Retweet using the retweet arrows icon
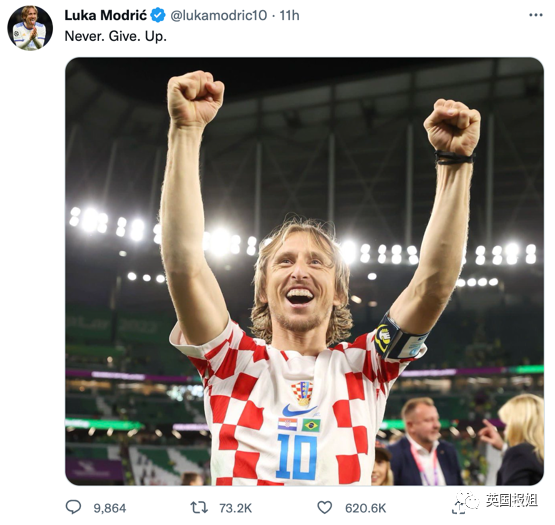Image resolution: width=555 pixels, height=525 pixels. [x=199, y=507]
